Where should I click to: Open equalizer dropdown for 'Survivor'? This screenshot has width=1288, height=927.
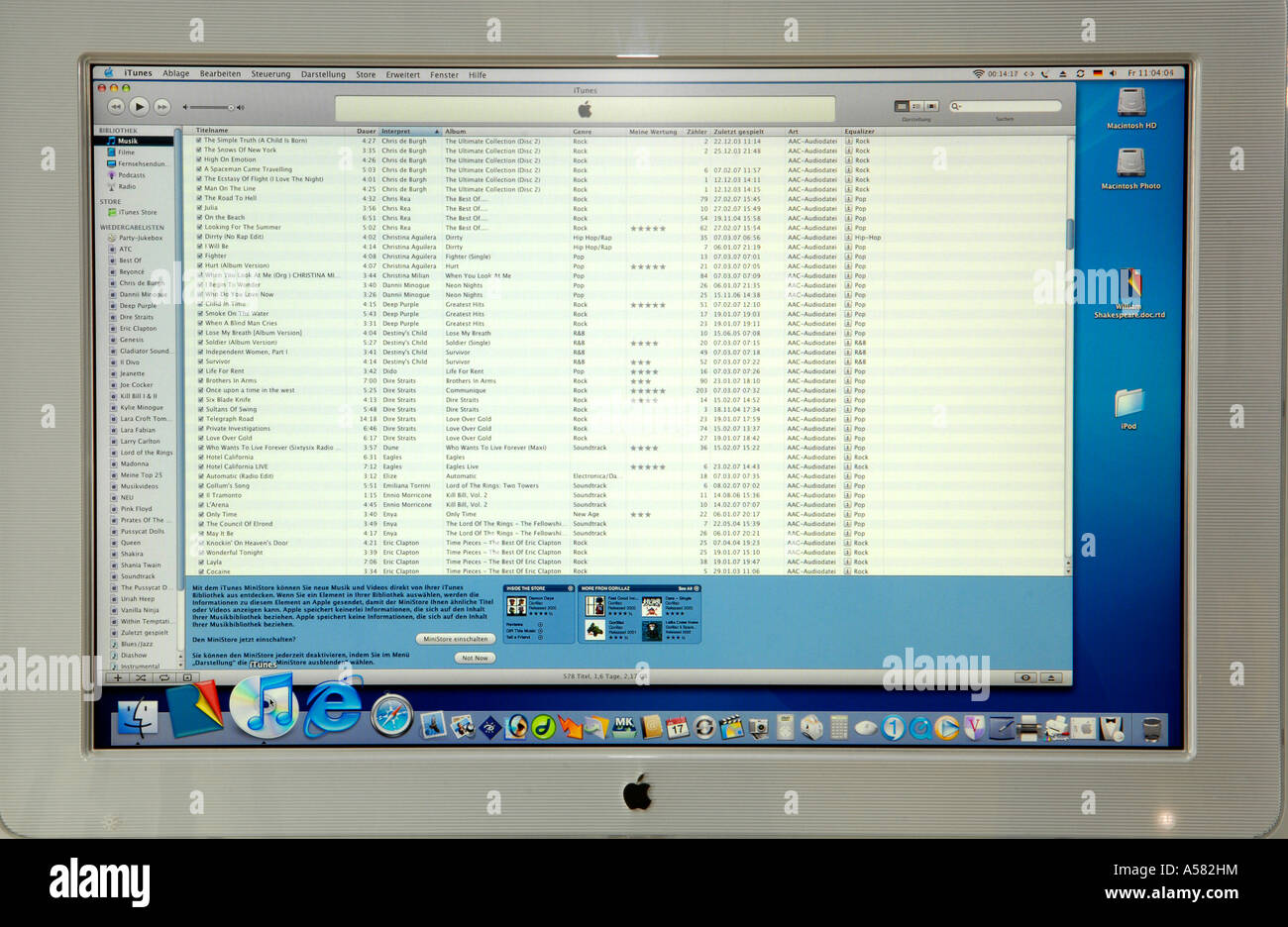click(848, 361)
